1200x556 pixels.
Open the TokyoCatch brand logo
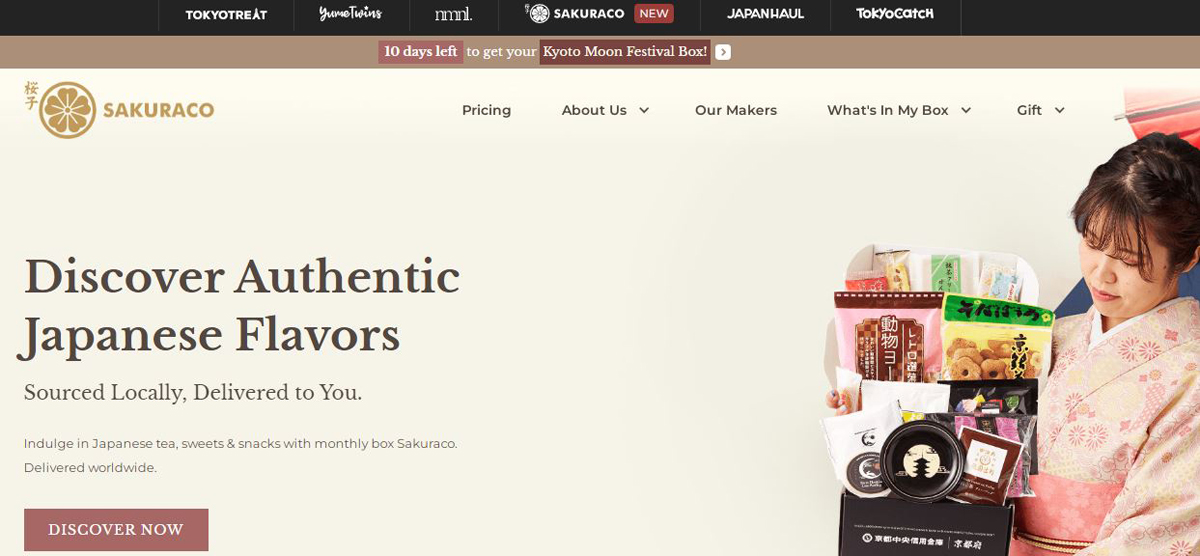point(894,14)
